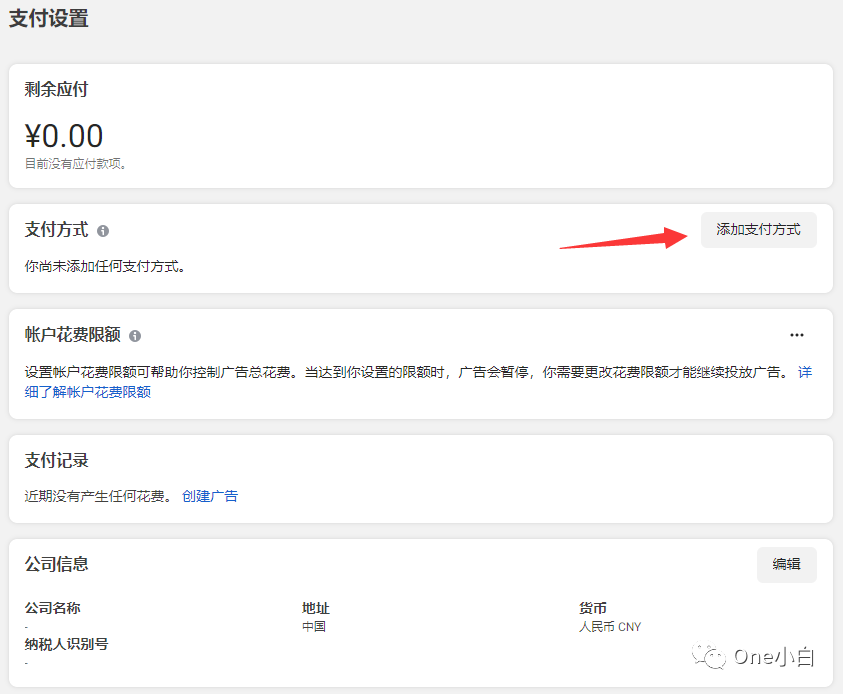Click the 剩余应付 card
The width and height of the screenshot is (843, 694).
(x=420, y=125)
